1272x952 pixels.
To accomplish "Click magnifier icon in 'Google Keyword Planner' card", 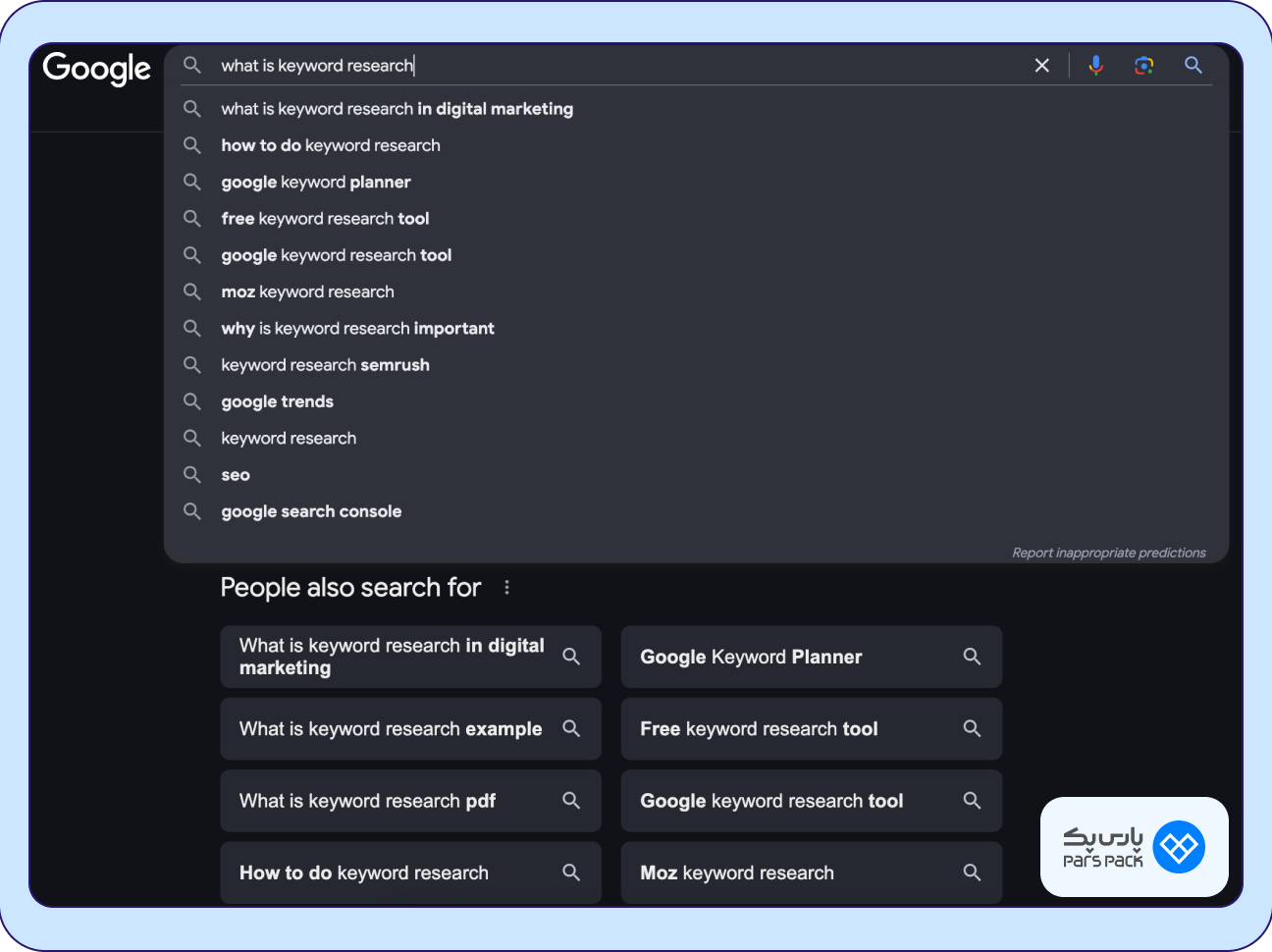I will (972, 657).
